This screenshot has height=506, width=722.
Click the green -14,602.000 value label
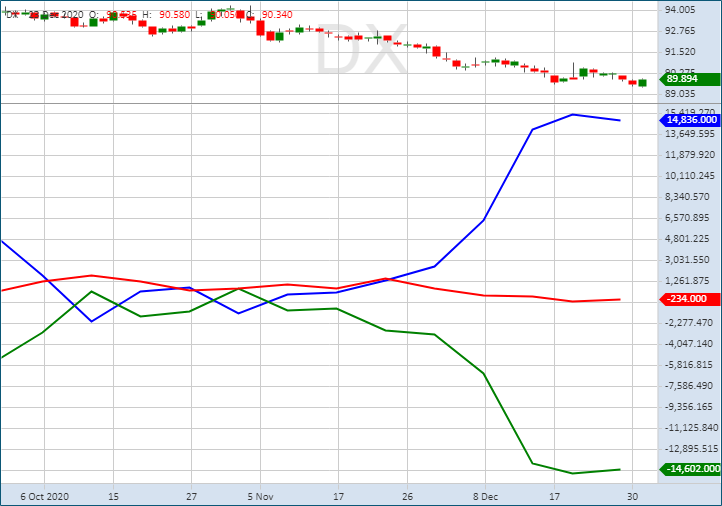pyautogui.click(x=688, y=469)
